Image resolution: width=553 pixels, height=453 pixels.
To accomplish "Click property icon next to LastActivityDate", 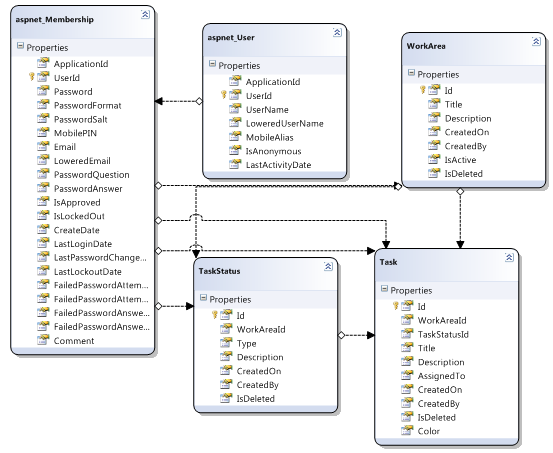I will pyautogui.click(x=235, y=164).
